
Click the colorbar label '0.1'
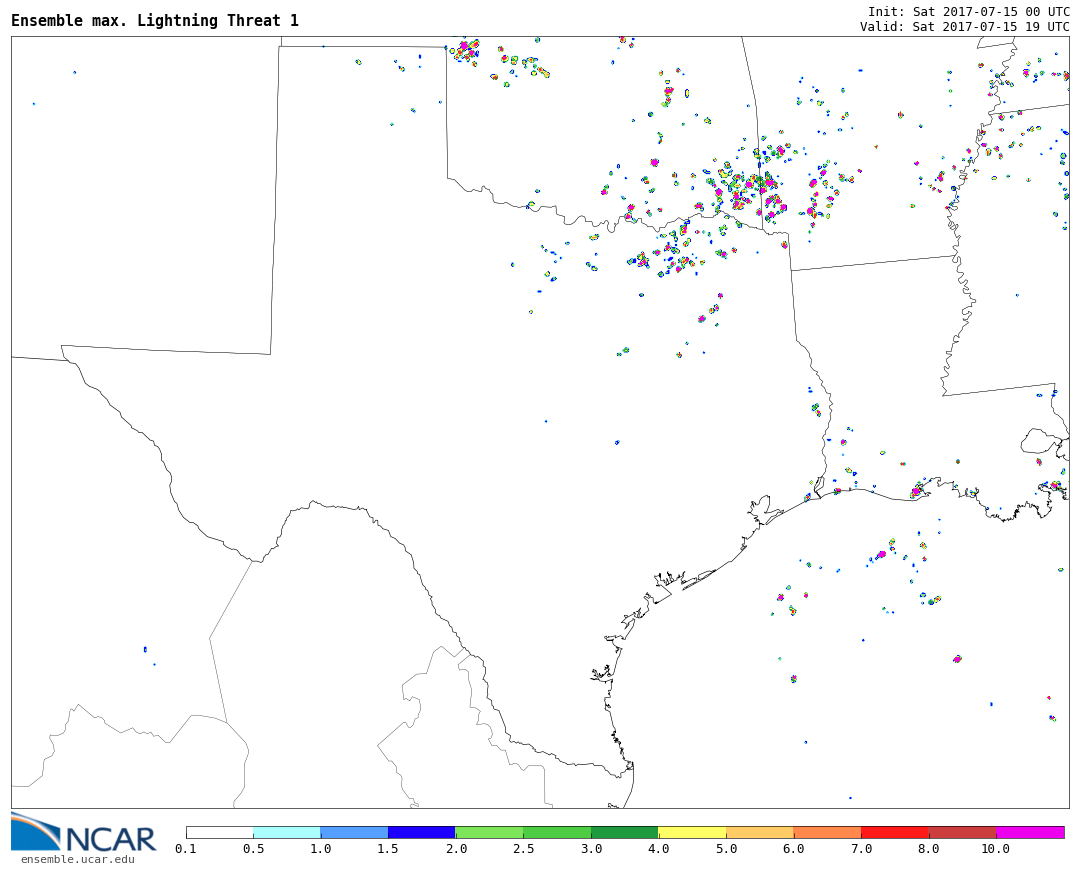pos(186,848)
